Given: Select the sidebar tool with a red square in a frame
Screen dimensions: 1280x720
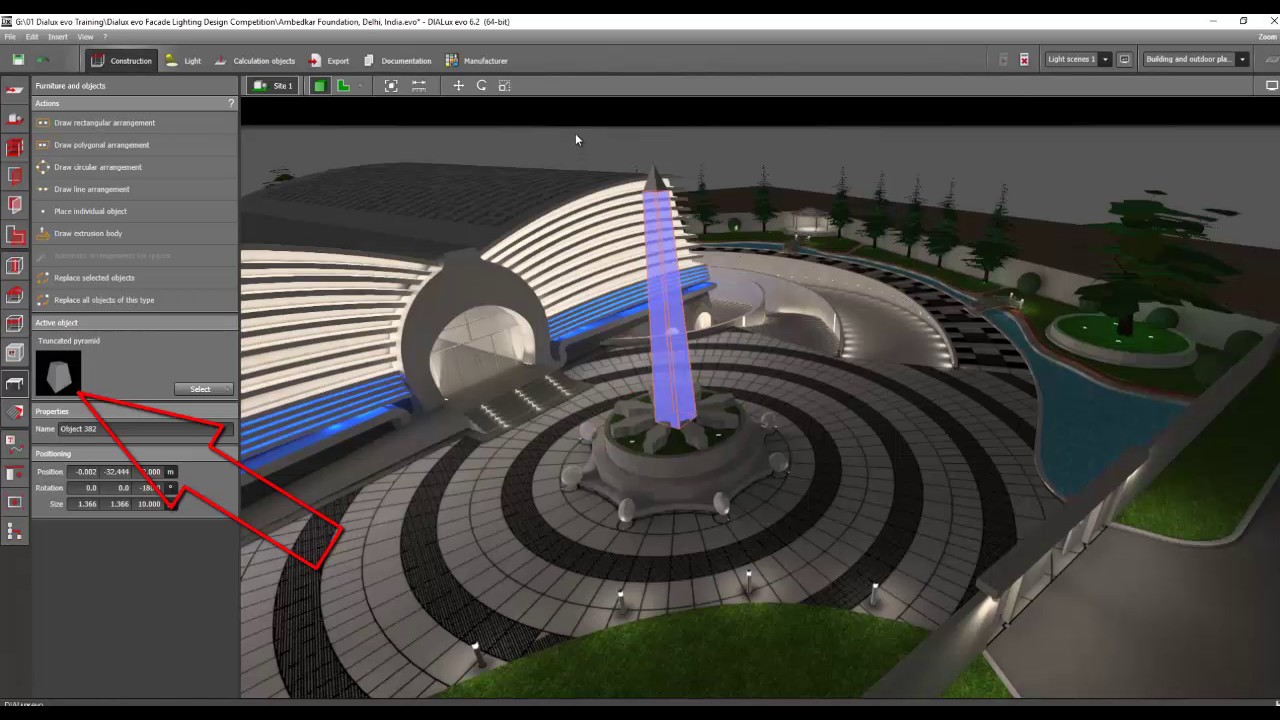Looking at the screenshot, I should (15, 502).
